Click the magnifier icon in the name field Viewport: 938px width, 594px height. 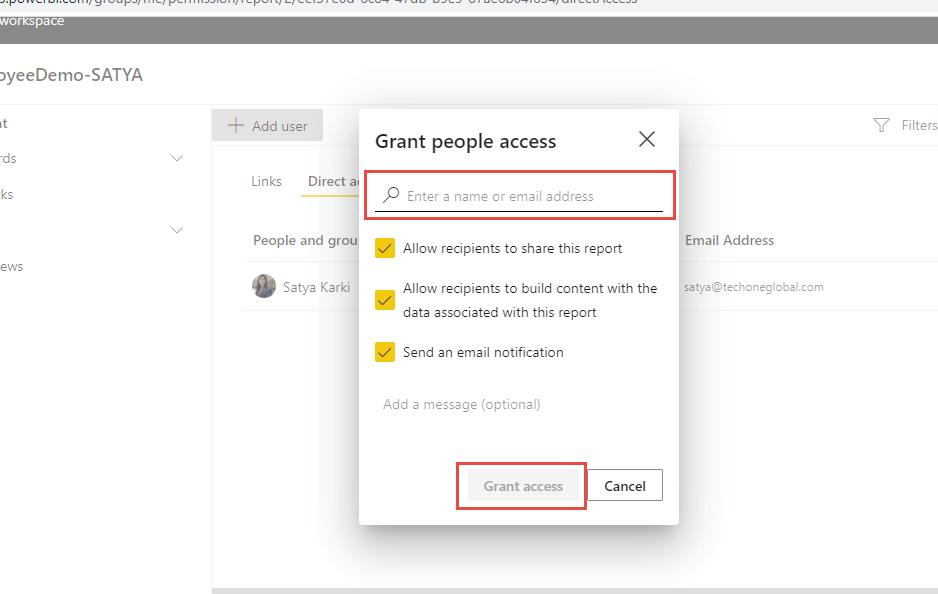click(392, 196)
